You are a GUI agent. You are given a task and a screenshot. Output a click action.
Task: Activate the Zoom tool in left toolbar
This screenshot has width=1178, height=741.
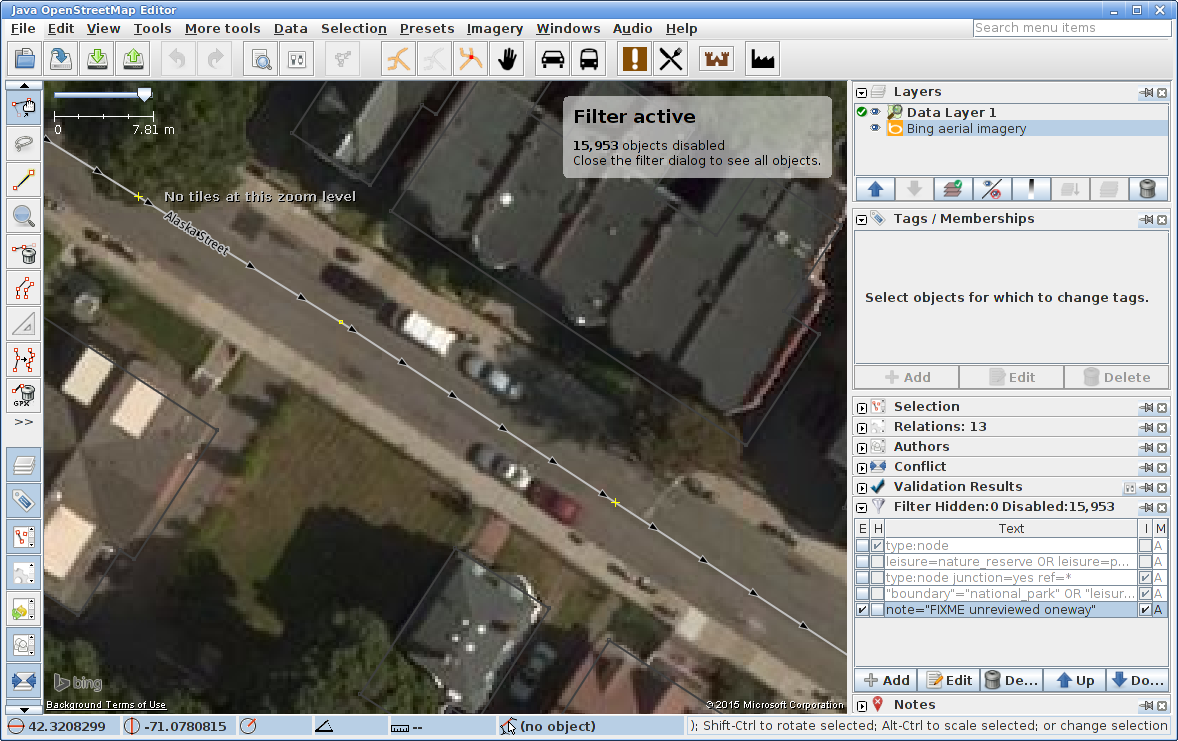[24, 215]
